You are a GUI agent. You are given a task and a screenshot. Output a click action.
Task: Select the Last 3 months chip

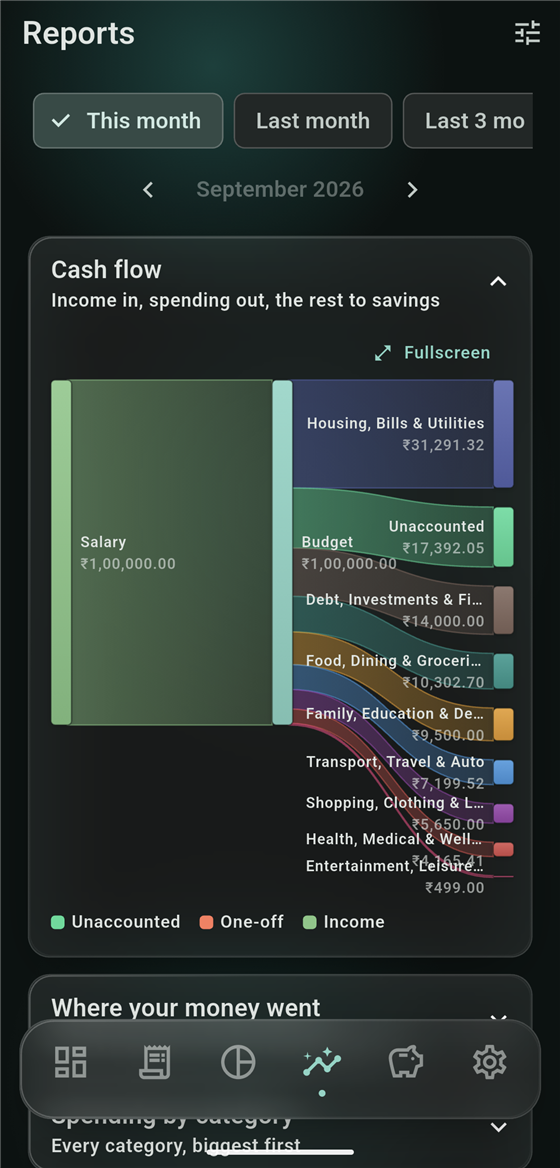468,121
